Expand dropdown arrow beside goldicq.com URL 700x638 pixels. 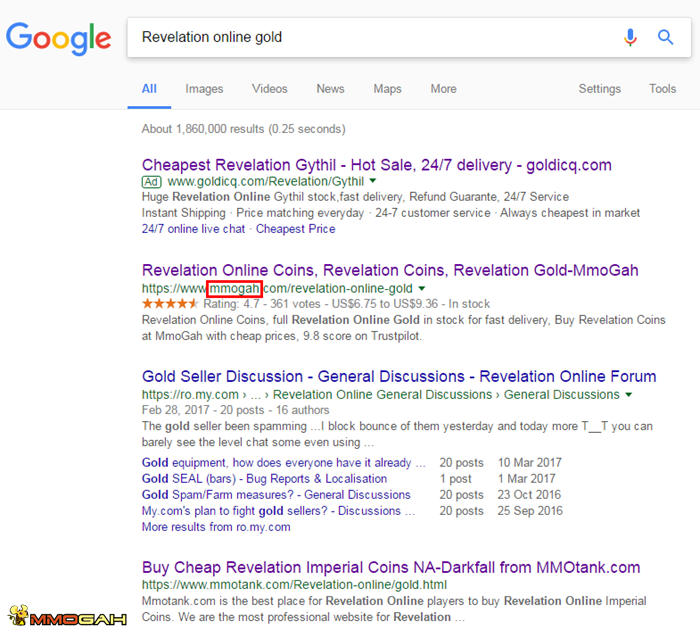tap(373, 181)
